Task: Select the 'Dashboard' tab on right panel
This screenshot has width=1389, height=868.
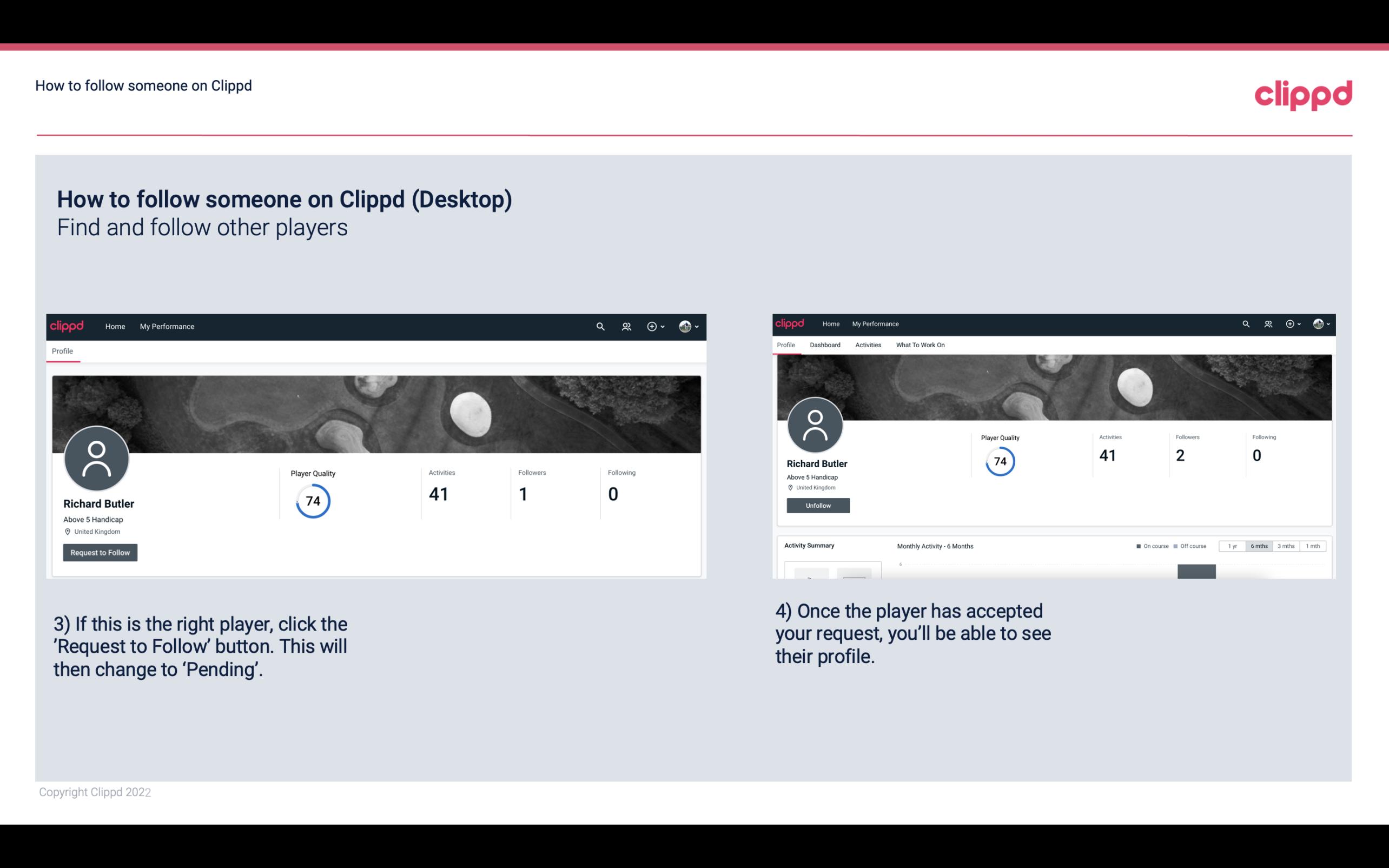Action: [824, 345]
